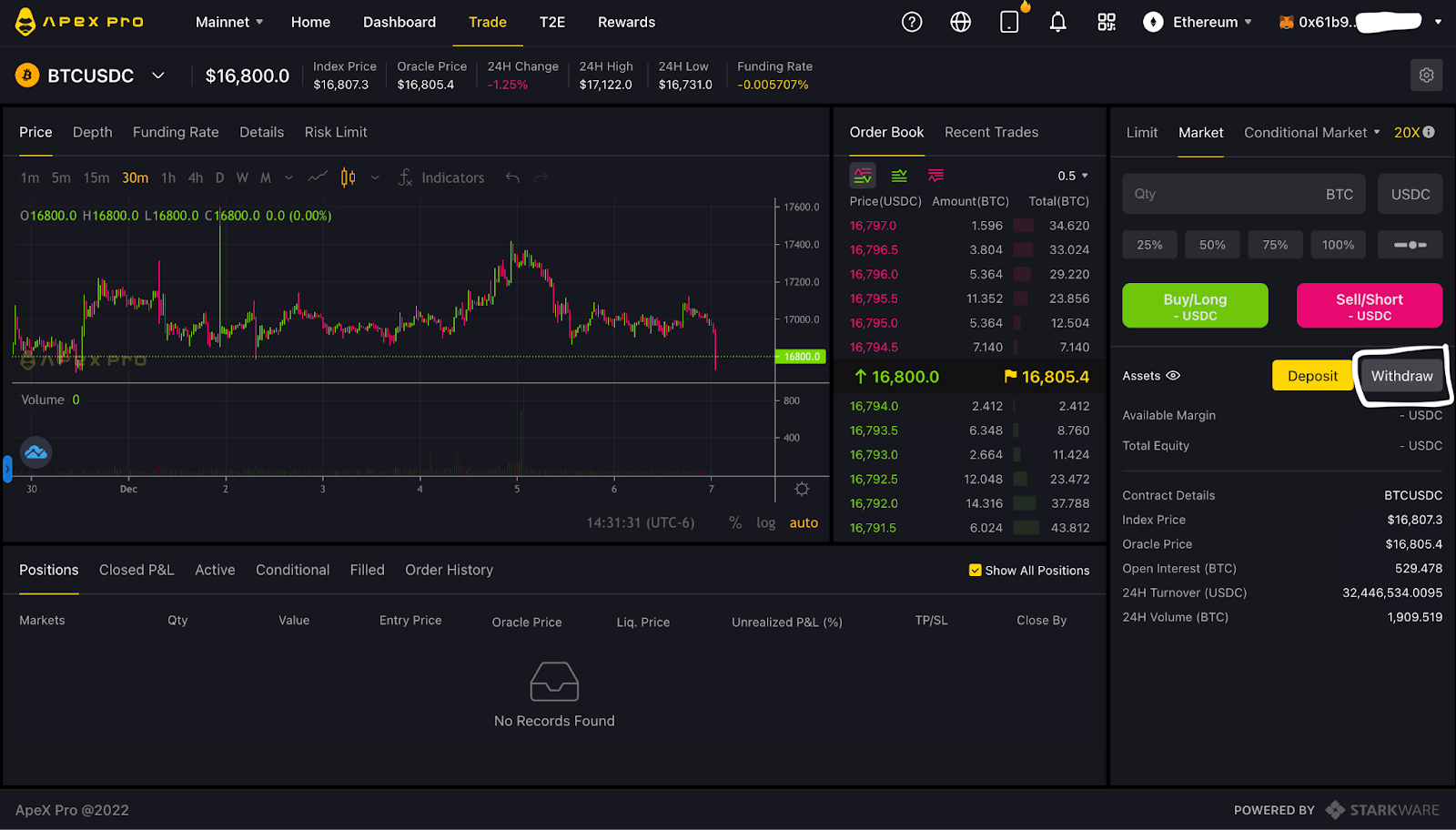Open the Funding Rate chart tab
Screen dimensions: 1456x830
pos(176,132)
